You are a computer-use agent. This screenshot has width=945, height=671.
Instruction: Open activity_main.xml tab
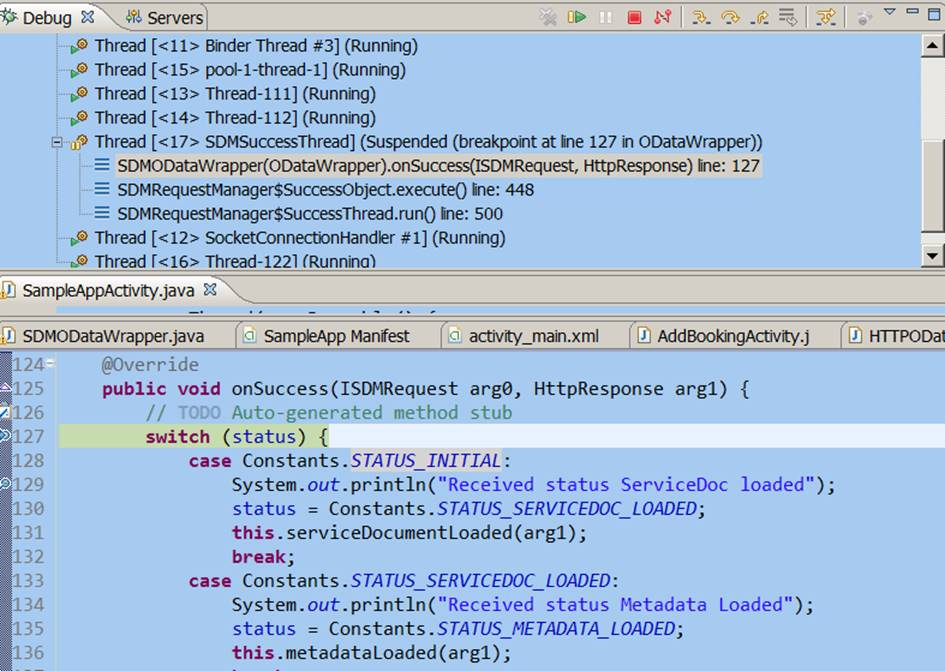point(533,336)
